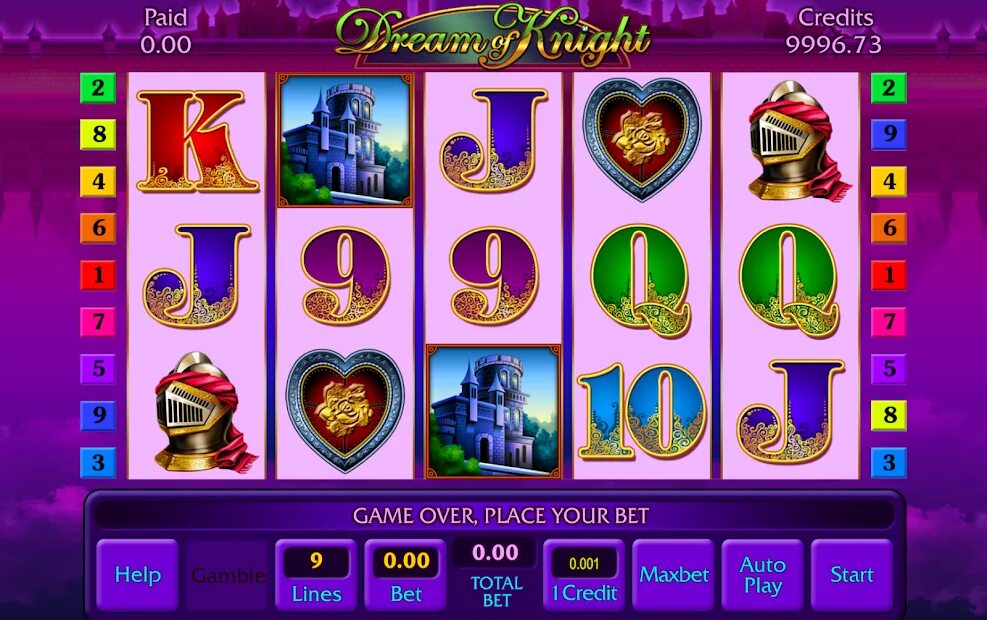Select left payline marker 2 in green
The width and height of the screenshot is (987, 620).
[98, 87]
